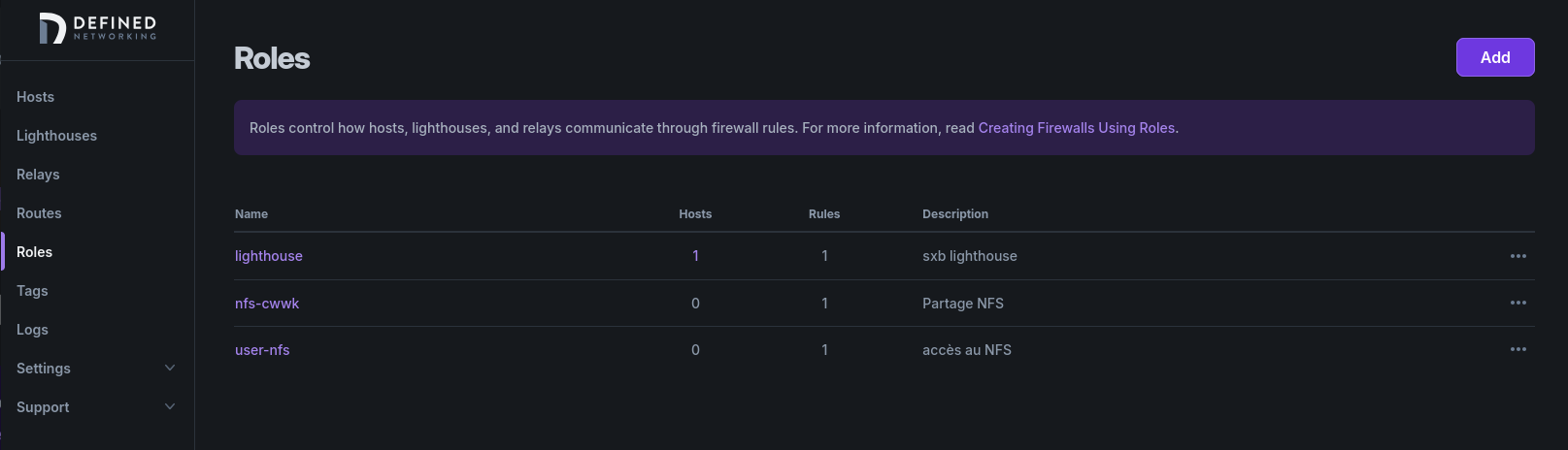
Task: Click the lighthouse role host count
Action: pyautogui.click(x=695, y=256)
